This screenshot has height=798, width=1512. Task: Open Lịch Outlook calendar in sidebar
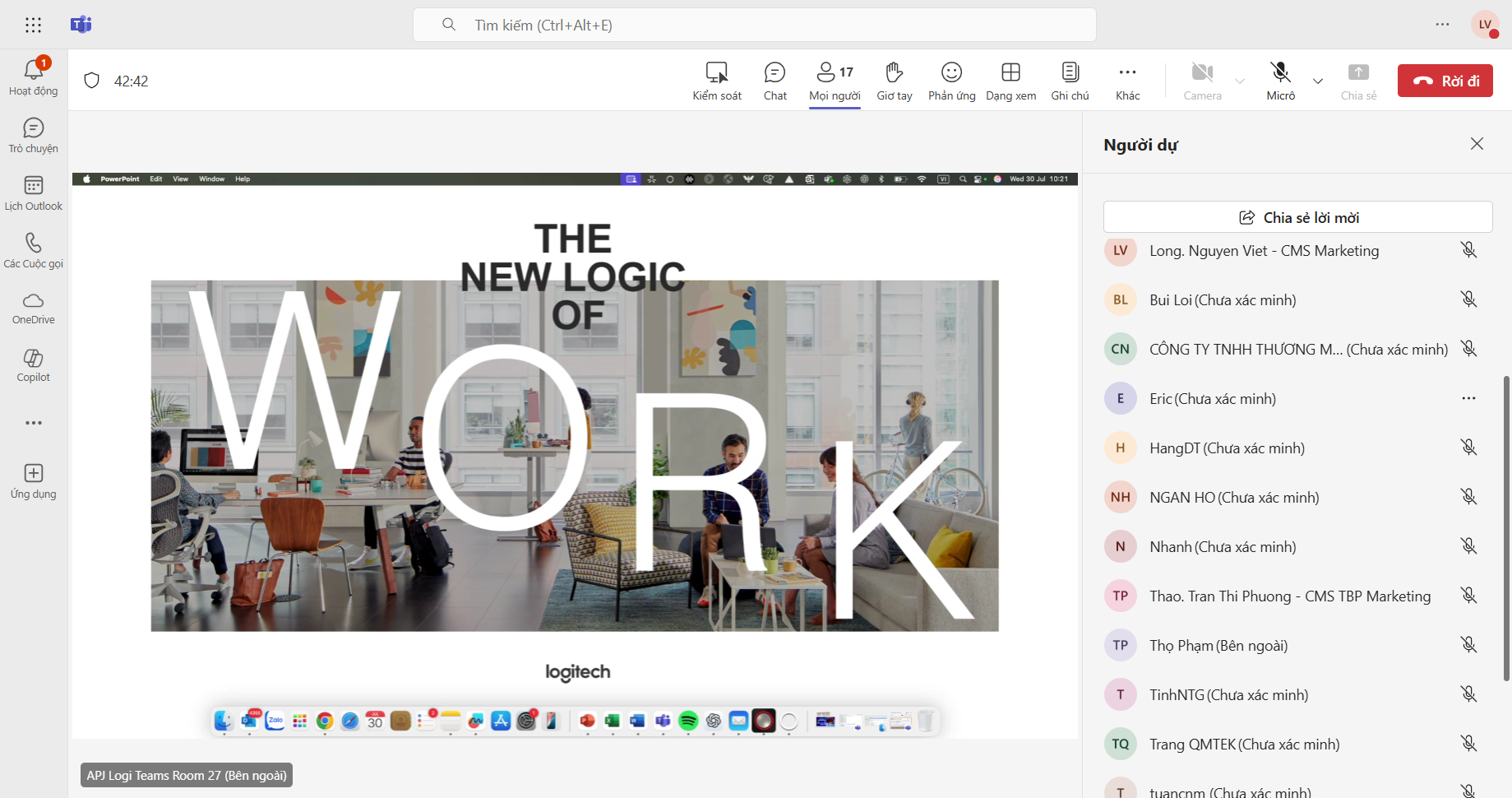click(34, 193)
